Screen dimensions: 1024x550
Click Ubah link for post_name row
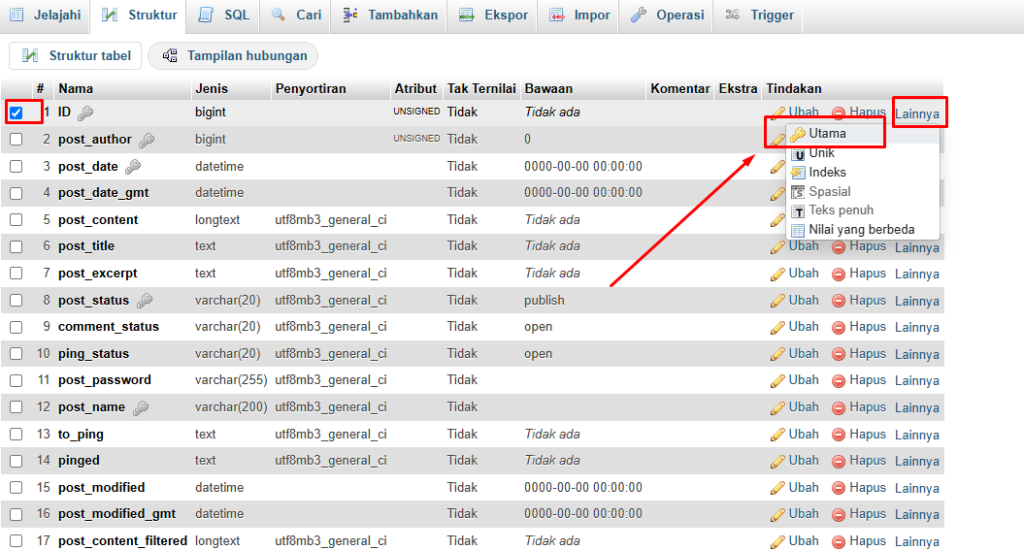803,407
